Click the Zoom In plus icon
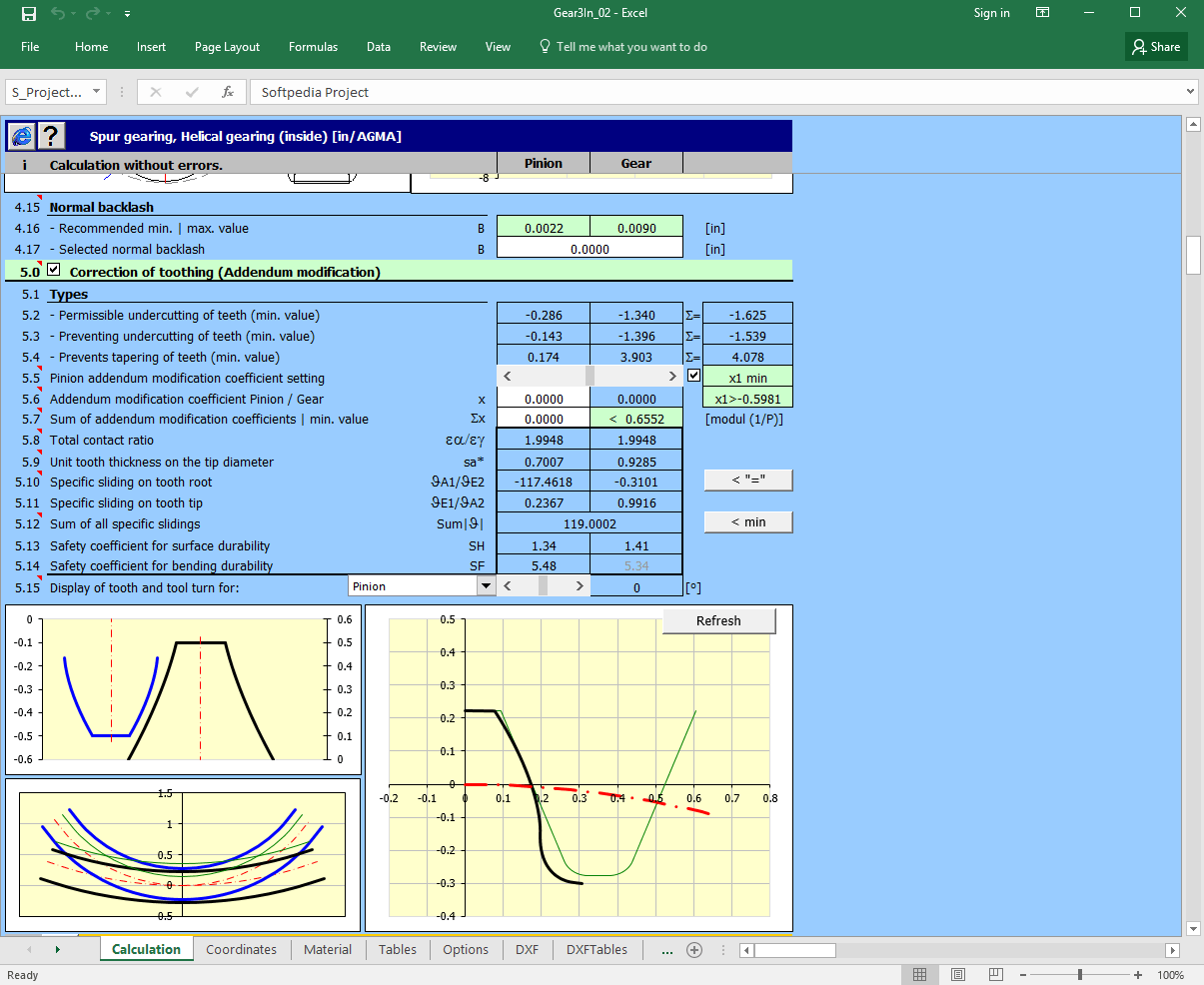Viewport: 1204px width, 985px height. [1136, 974]
